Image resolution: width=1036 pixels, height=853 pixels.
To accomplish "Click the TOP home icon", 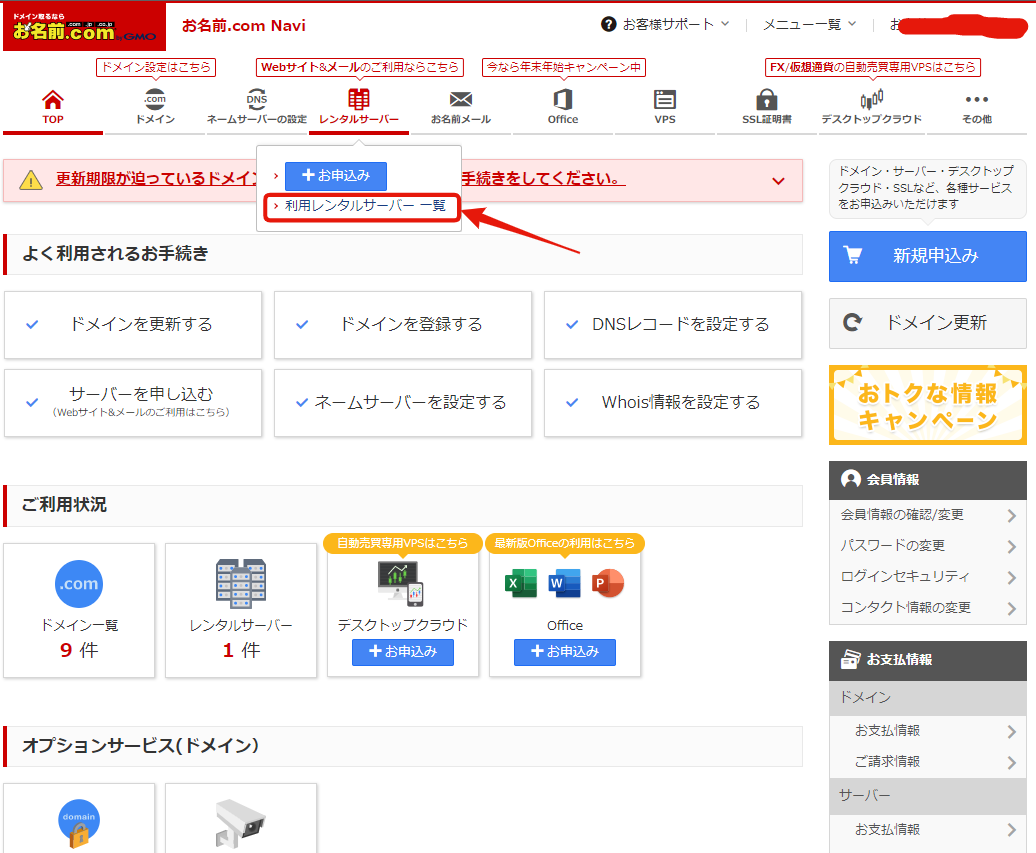I will [x=53, y=100].
